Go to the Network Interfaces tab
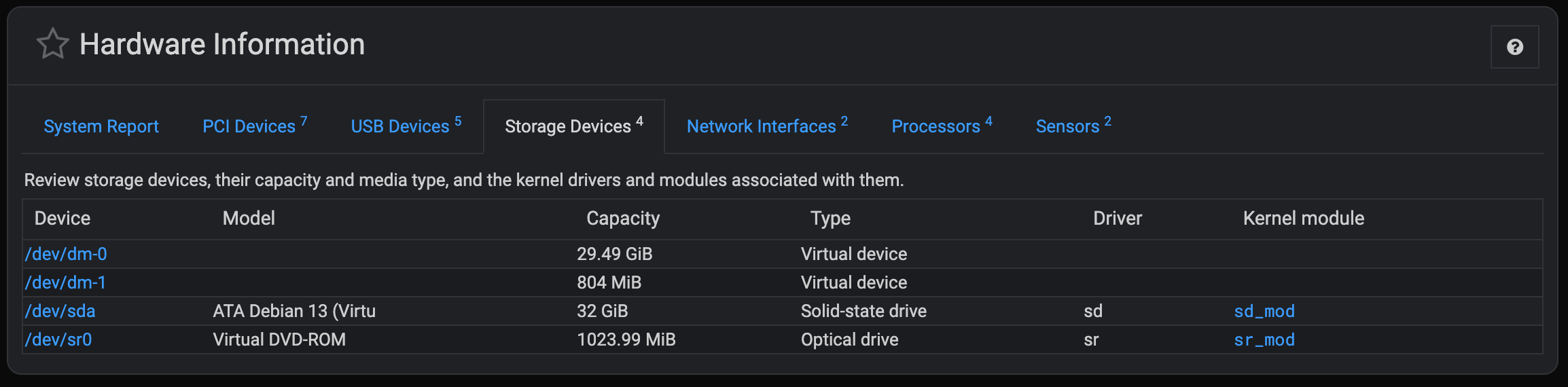The width and height of the screenshot is (1568, 387). coord(768,126)
